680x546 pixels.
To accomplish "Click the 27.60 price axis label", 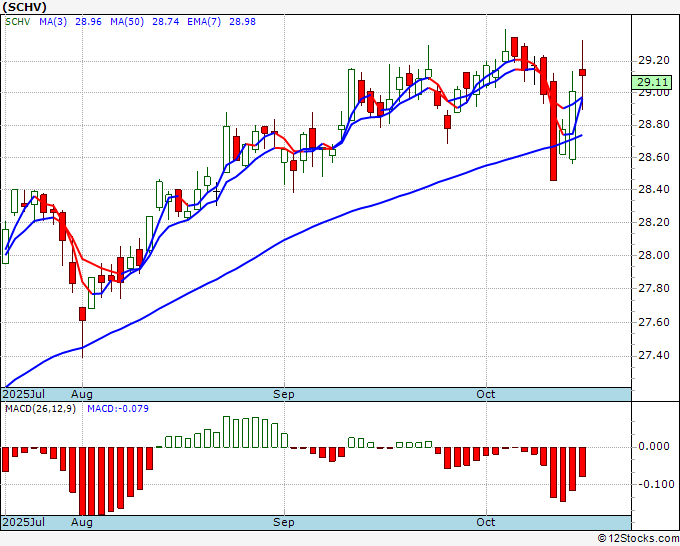I will (654, 322).
